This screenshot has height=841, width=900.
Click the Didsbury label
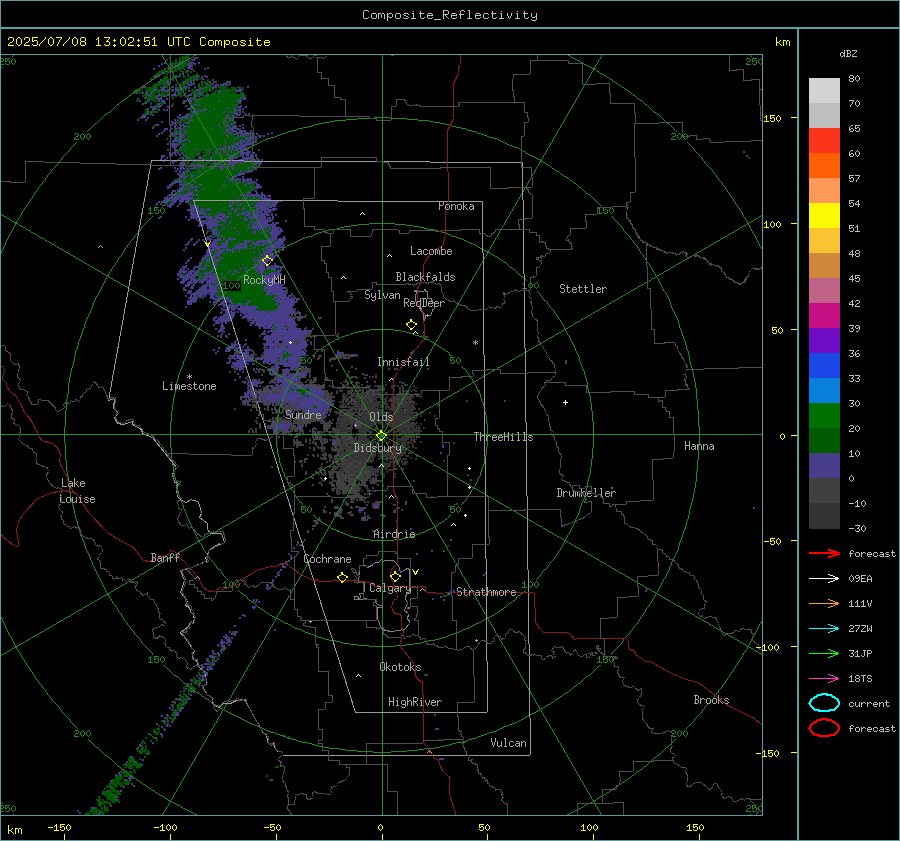point(377,448)
